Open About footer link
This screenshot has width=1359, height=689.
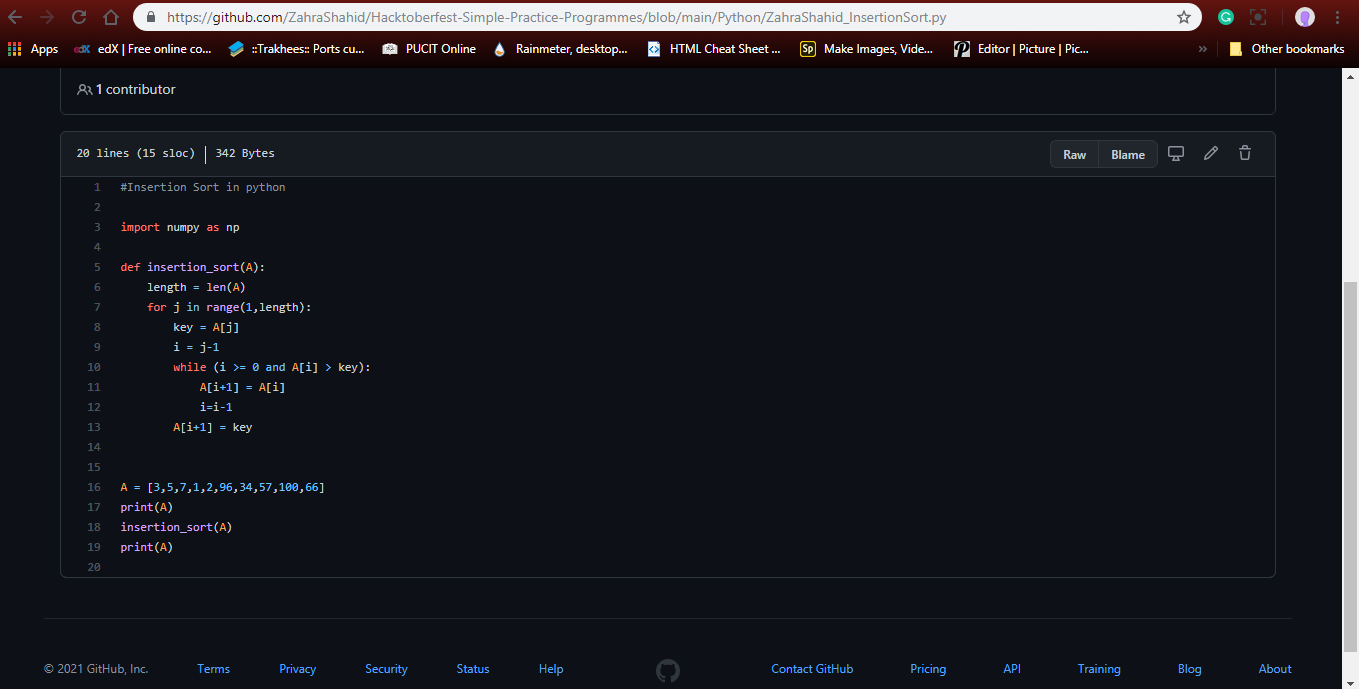point(1275,669)
